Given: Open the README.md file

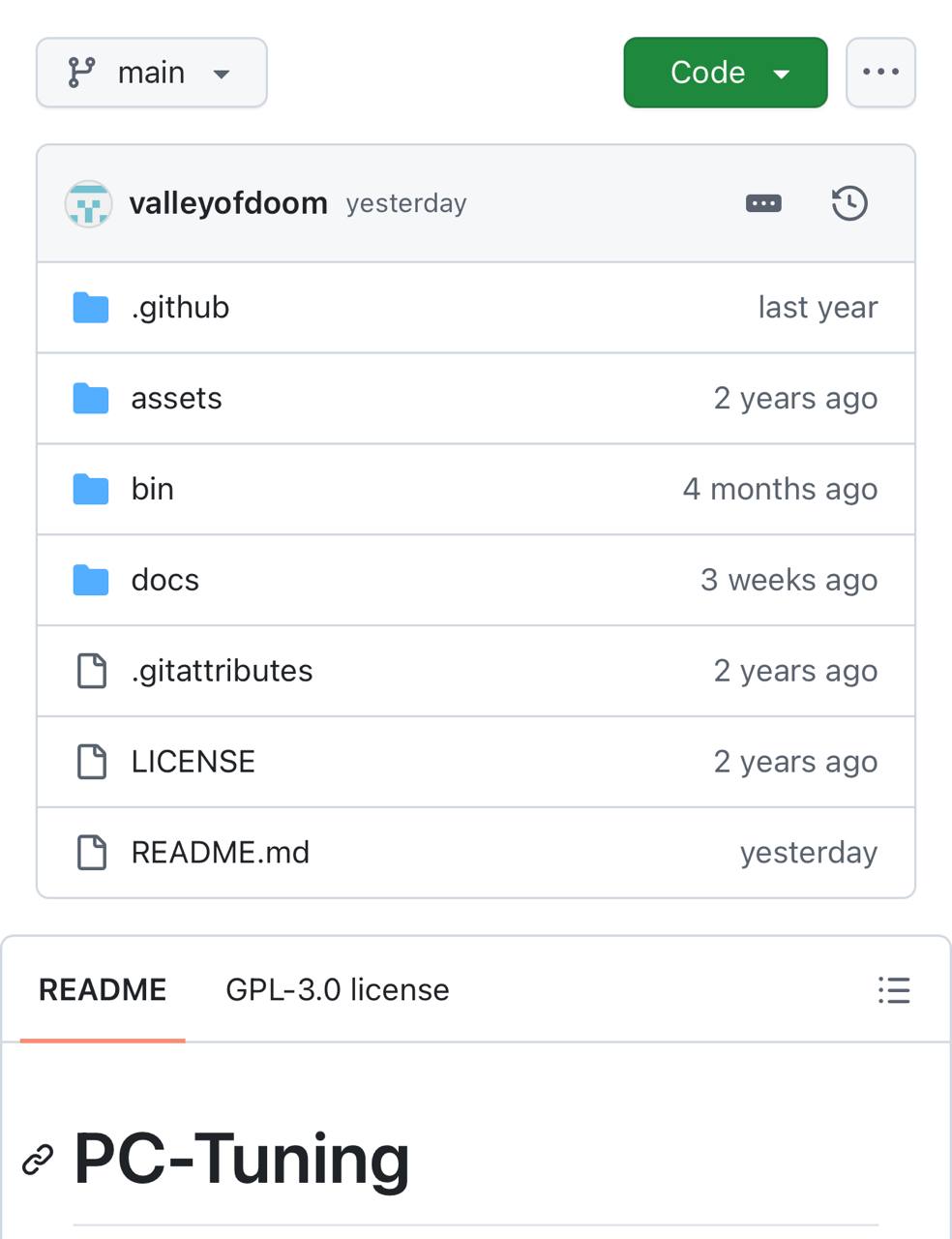Looking at the screenshot, I should click(221, 853).
